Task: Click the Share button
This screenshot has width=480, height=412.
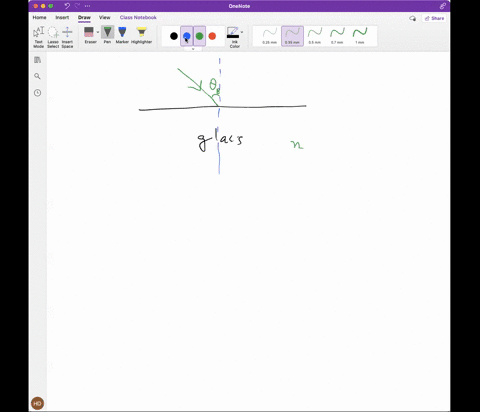Action: (x=434, y=18)
